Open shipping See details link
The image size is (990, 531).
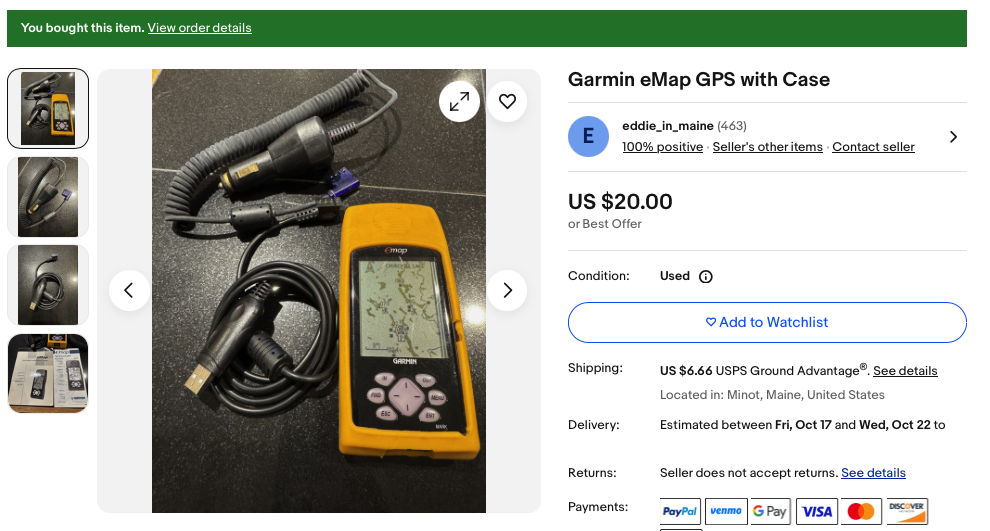pyautogui.click(x=905, y=371)
